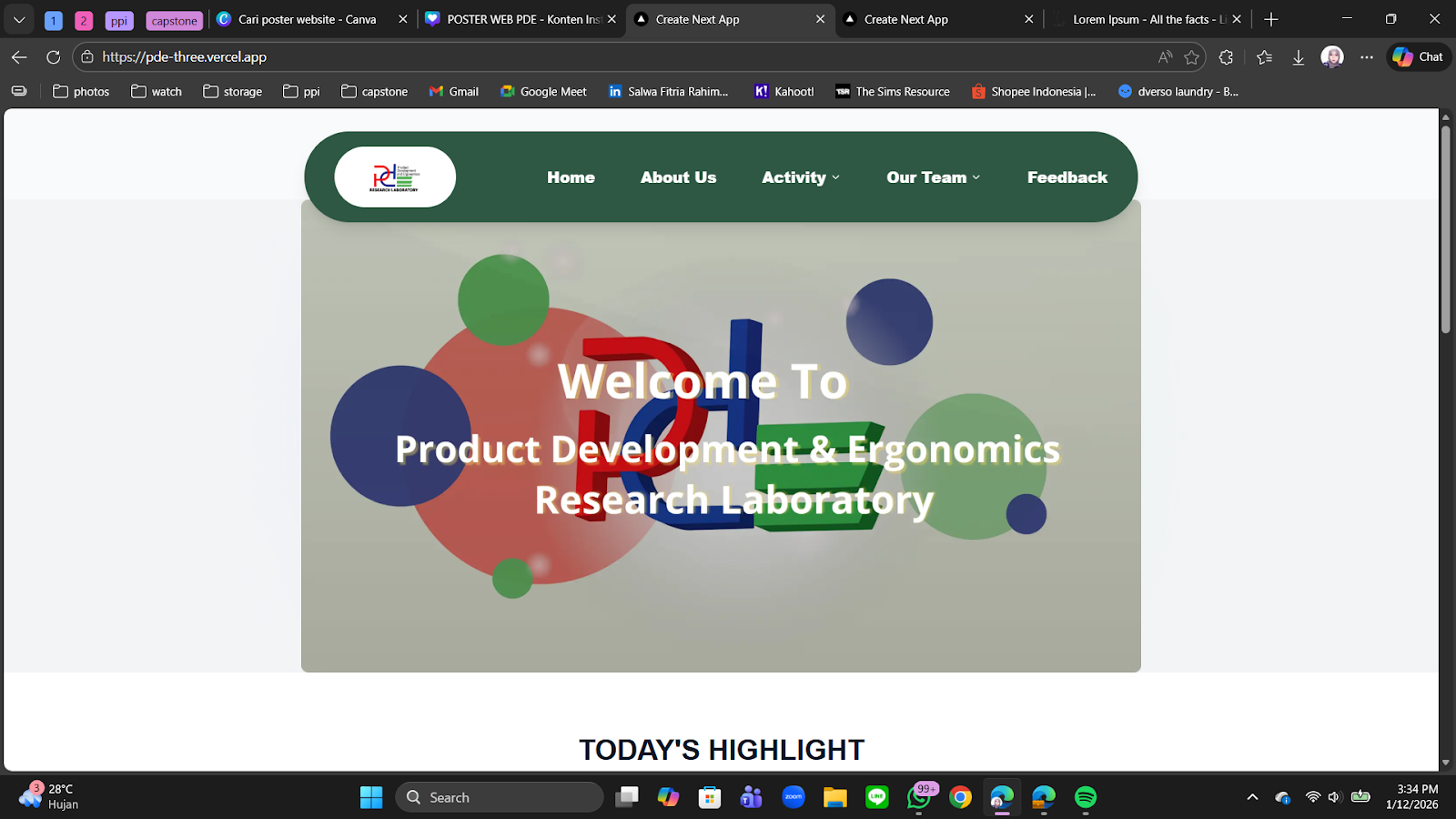Open the tab actions menu chevron

tap(19, 19)
